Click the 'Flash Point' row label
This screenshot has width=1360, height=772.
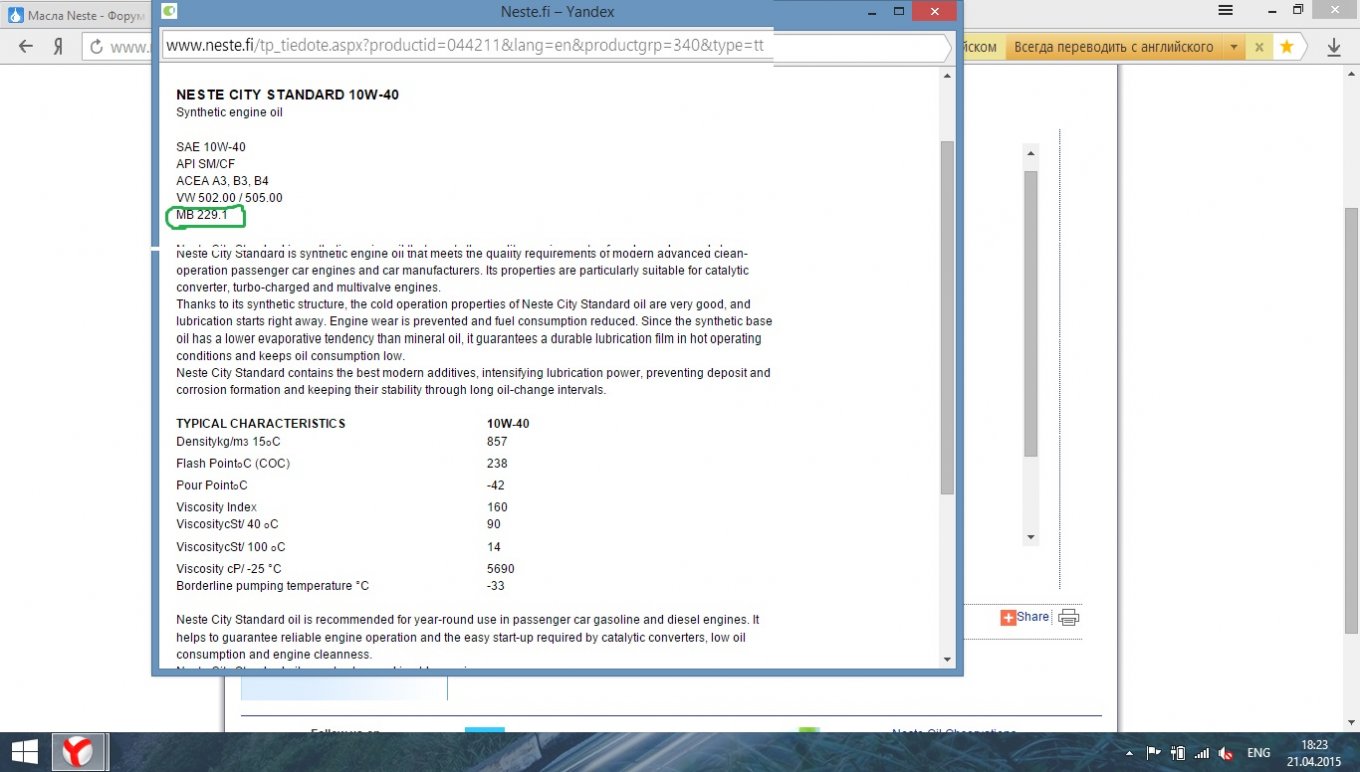(233, 464)
